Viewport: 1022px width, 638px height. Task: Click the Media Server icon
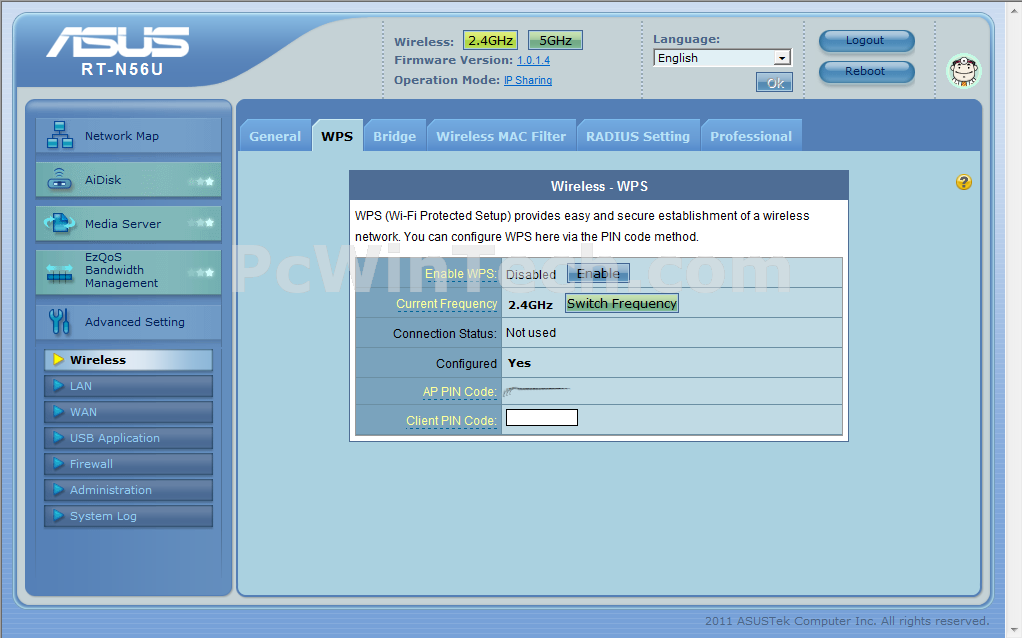pyautogui.click(x=59, y=224)
